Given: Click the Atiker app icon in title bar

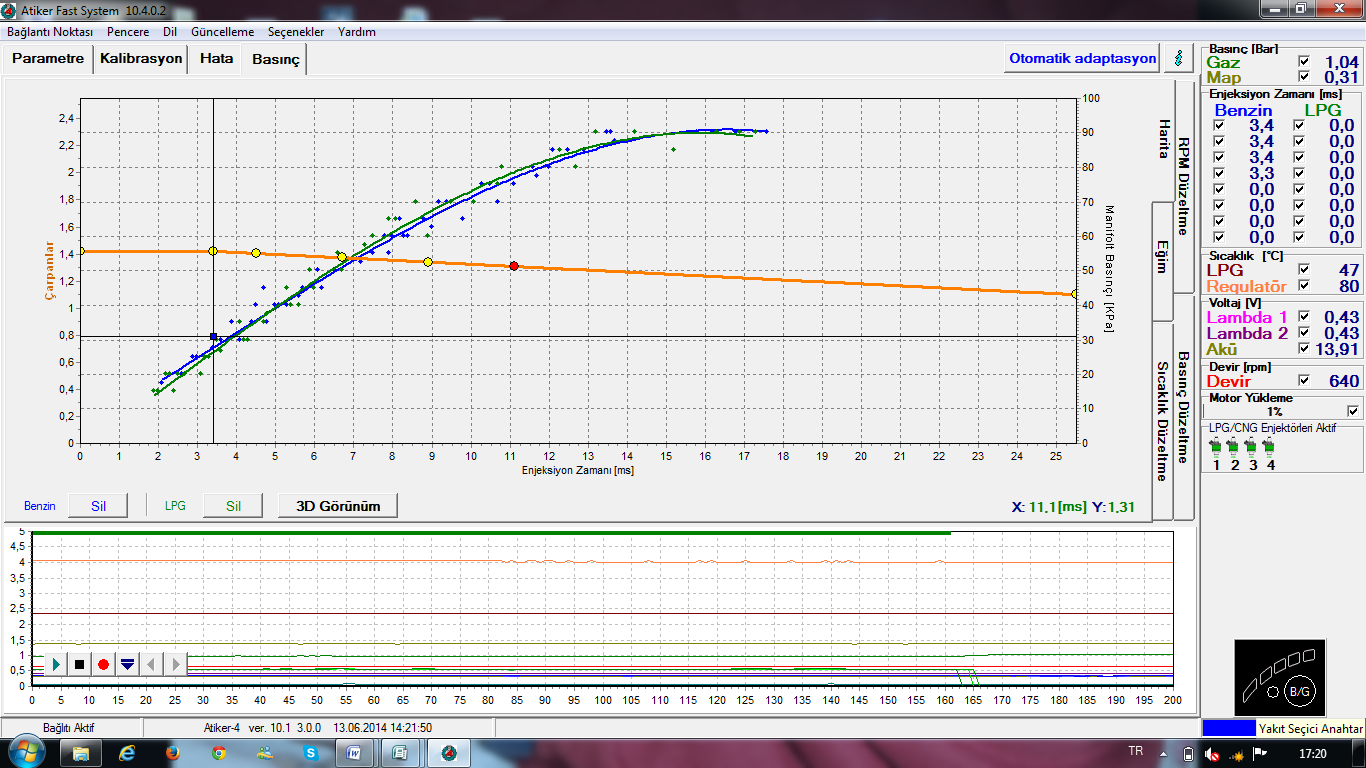Looking at the screenshot, I should [10, 9].
